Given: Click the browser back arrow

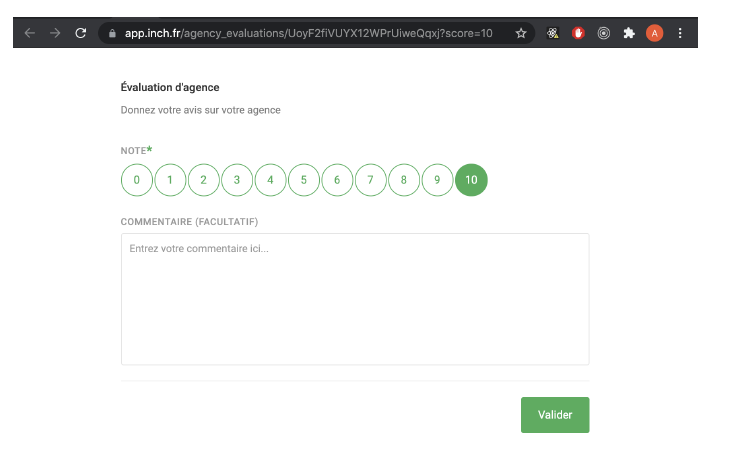Looking at the screenshot, I should [29, 33].
